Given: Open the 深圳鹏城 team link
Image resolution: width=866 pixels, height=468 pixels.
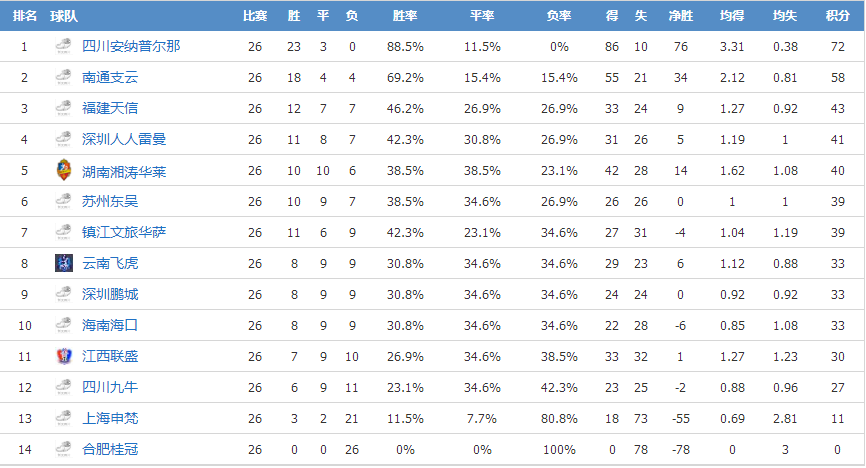Looking at the screenshot, I should tap(110, 294).
